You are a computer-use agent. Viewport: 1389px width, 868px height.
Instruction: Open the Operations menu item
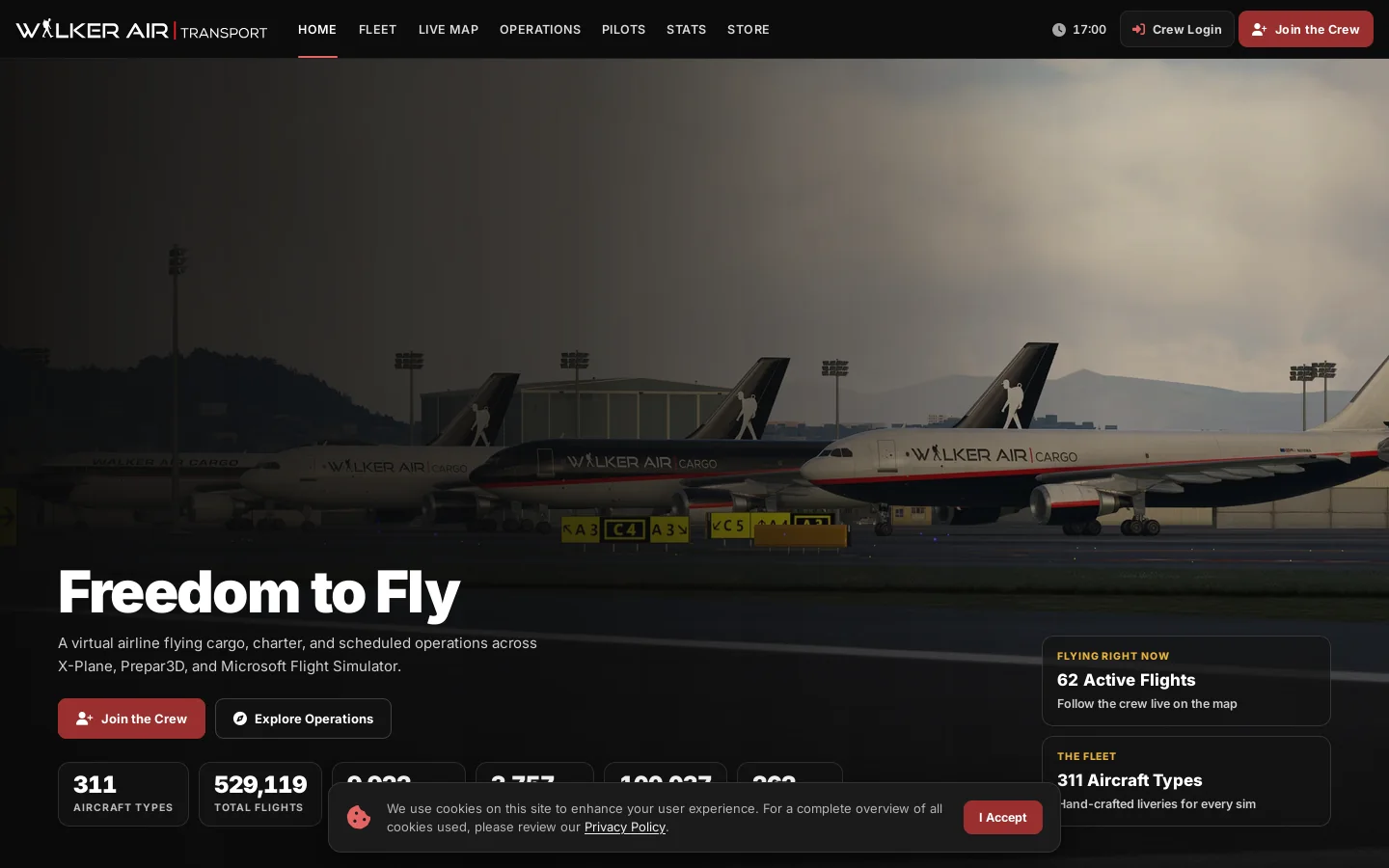tap(540, 30)
